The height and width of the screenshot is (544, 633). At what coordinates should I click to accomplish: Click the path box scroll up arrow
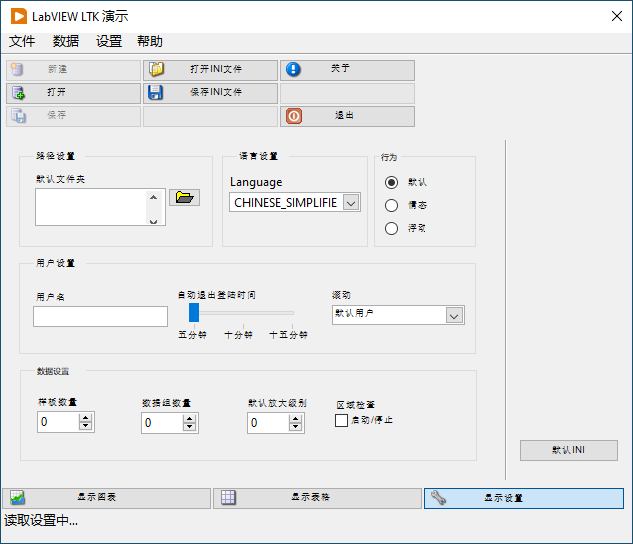click(153, 197)
